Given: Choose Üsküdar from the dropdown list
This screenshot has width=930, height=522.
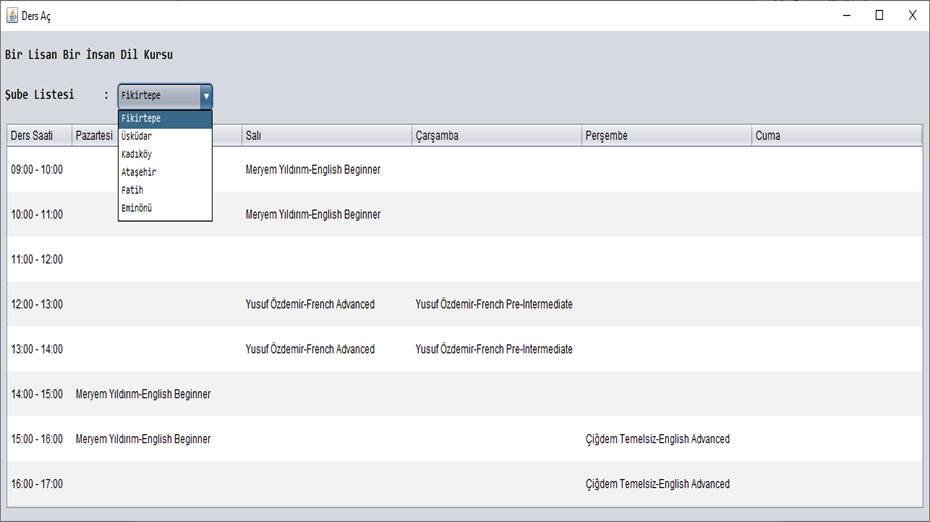Looking at the screenshot, I should 165,136.
